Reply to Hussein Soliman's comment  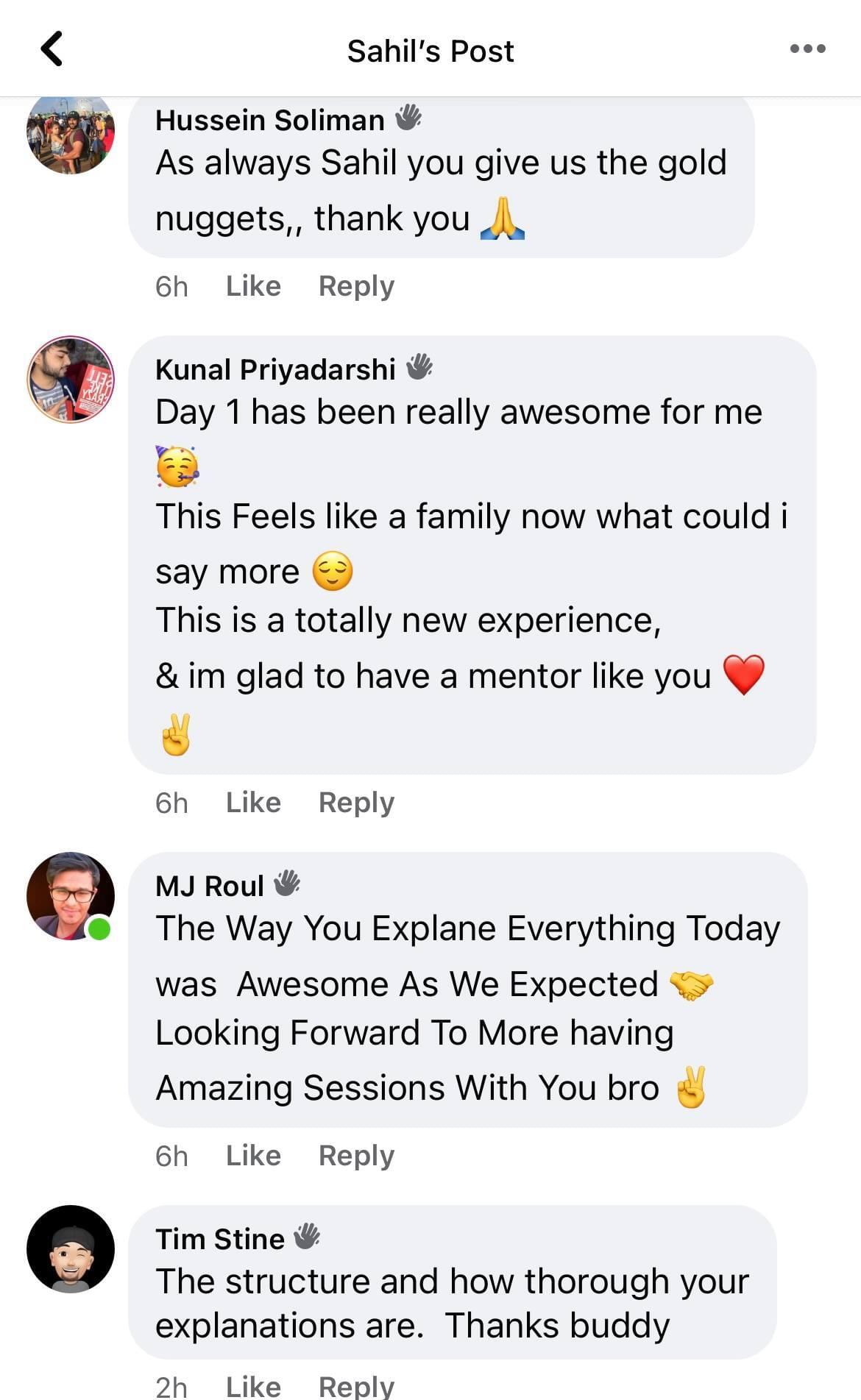[x=356, y=286]
